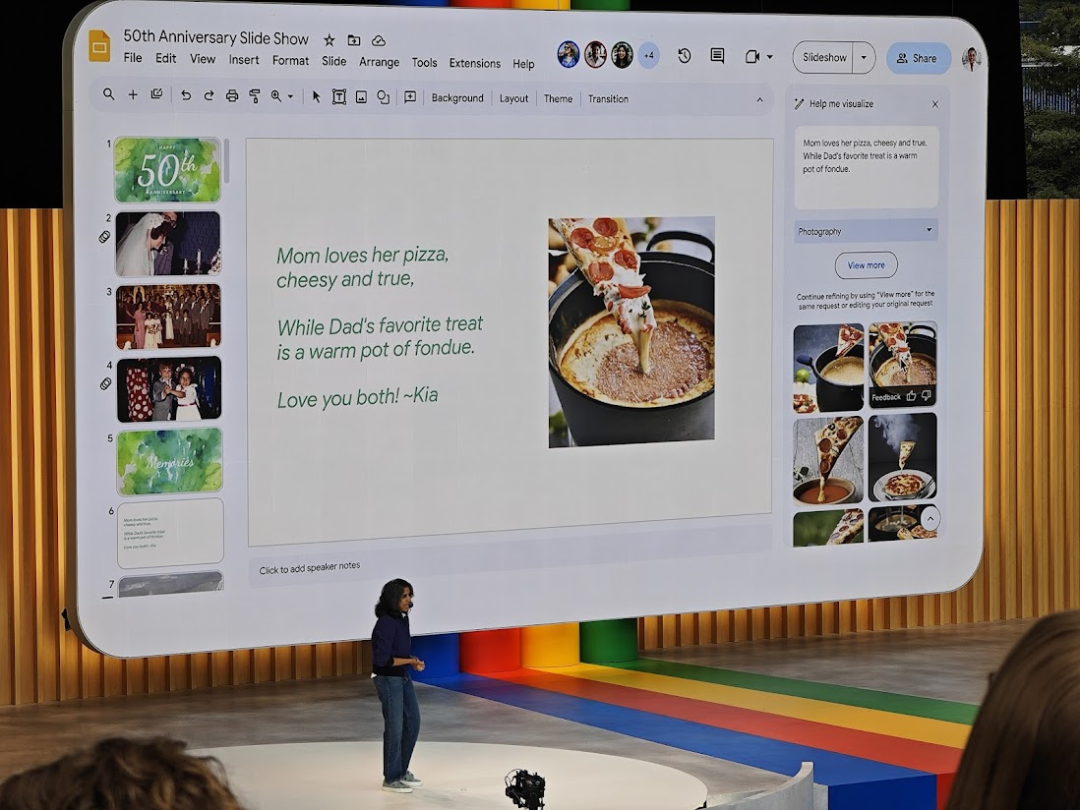Insert an image using toolbar icon
This screenshot has height=810, width=1080.
[361, 97]
